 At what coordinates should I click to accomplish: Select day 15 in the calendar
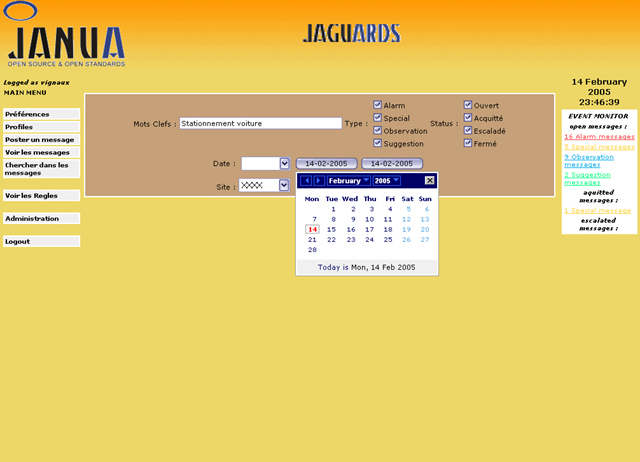coord(331,229)
